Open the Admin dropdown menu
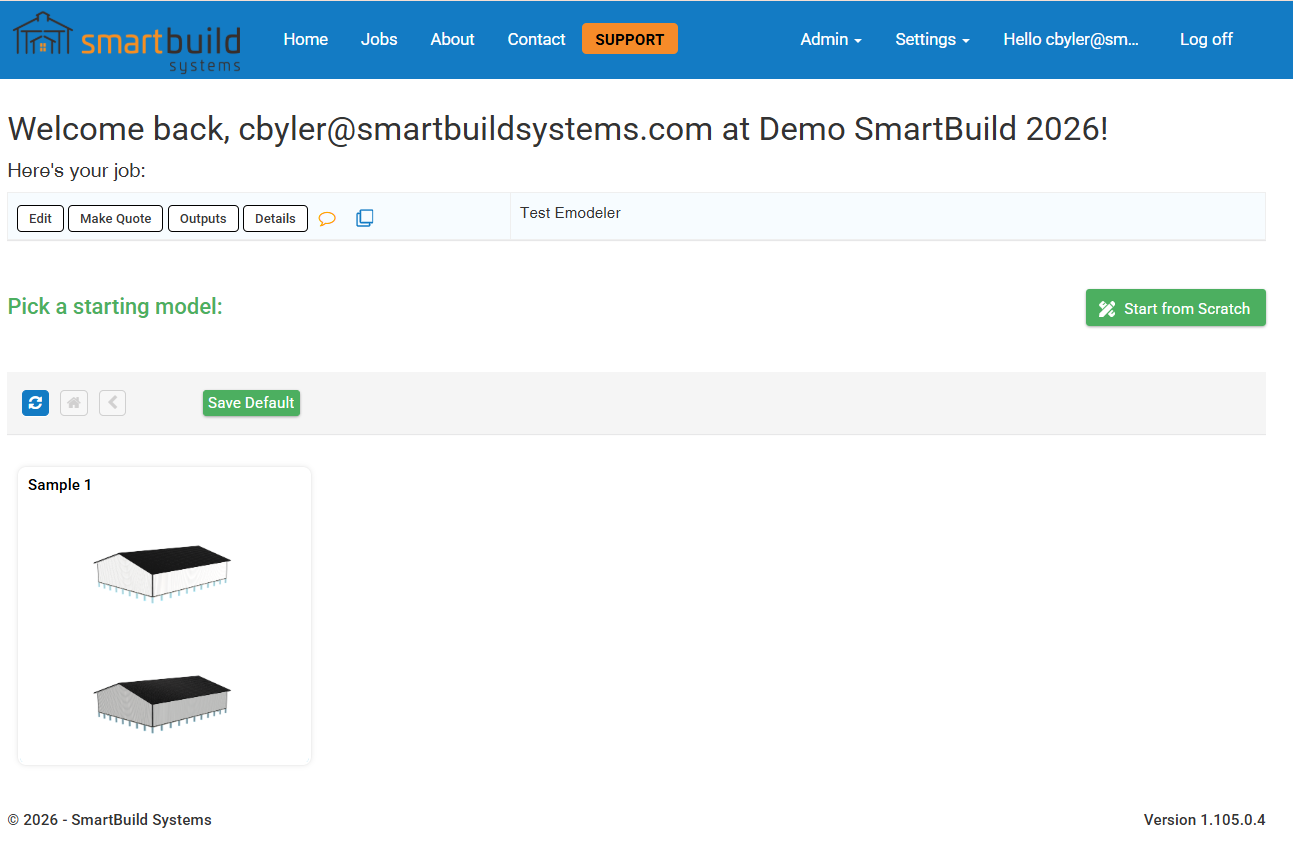The image size is (1293, 858). point(831,39)
